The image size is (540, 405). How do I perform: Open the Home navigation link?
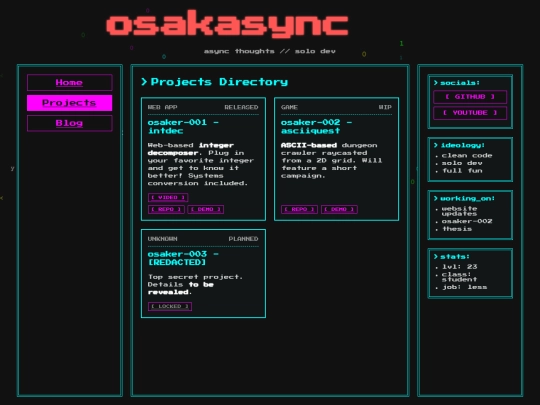pos(70,83)
